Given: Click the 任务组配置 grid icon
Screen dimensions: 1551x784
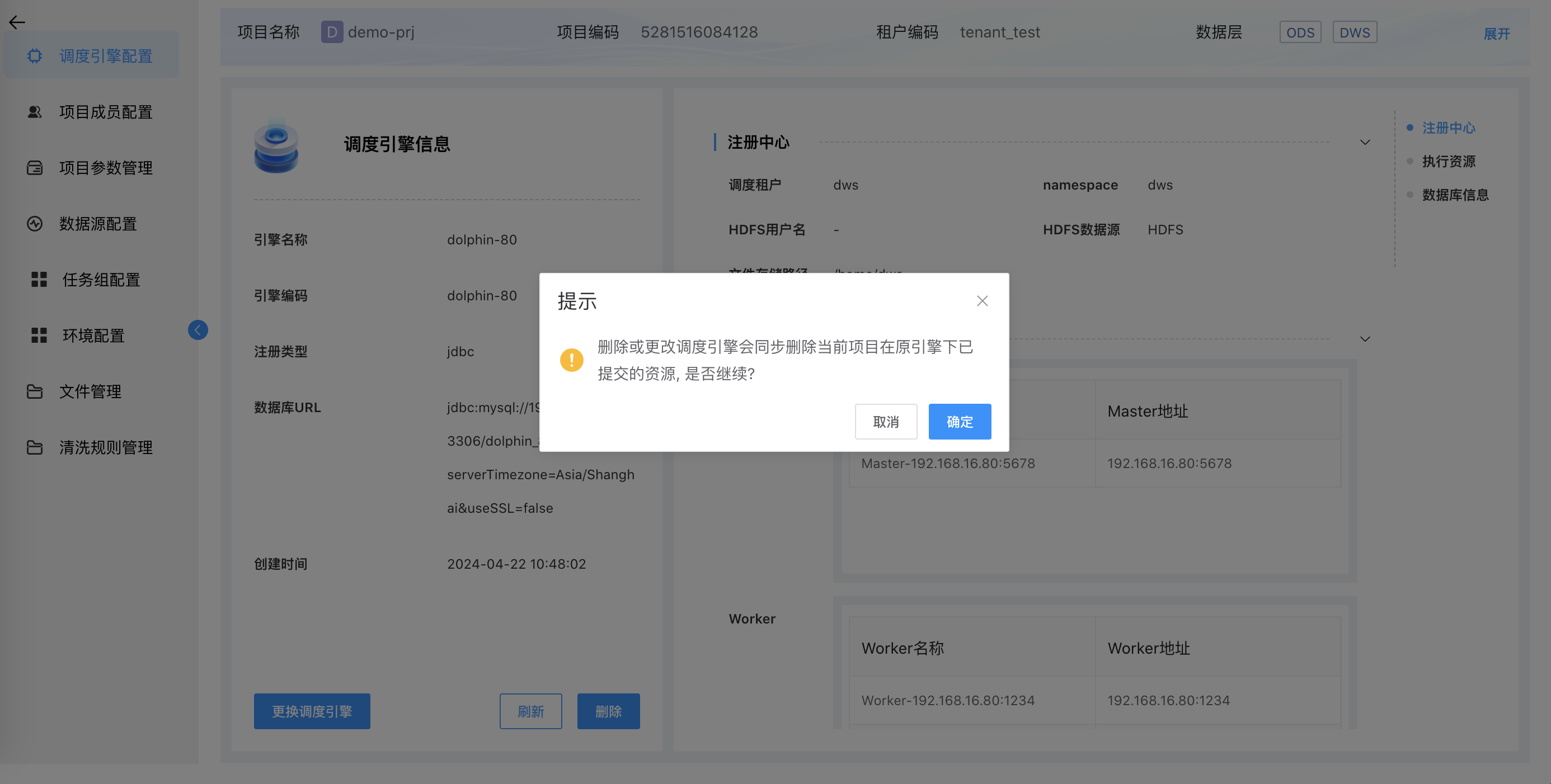Looking at the screenshot, I should point(39,279).
